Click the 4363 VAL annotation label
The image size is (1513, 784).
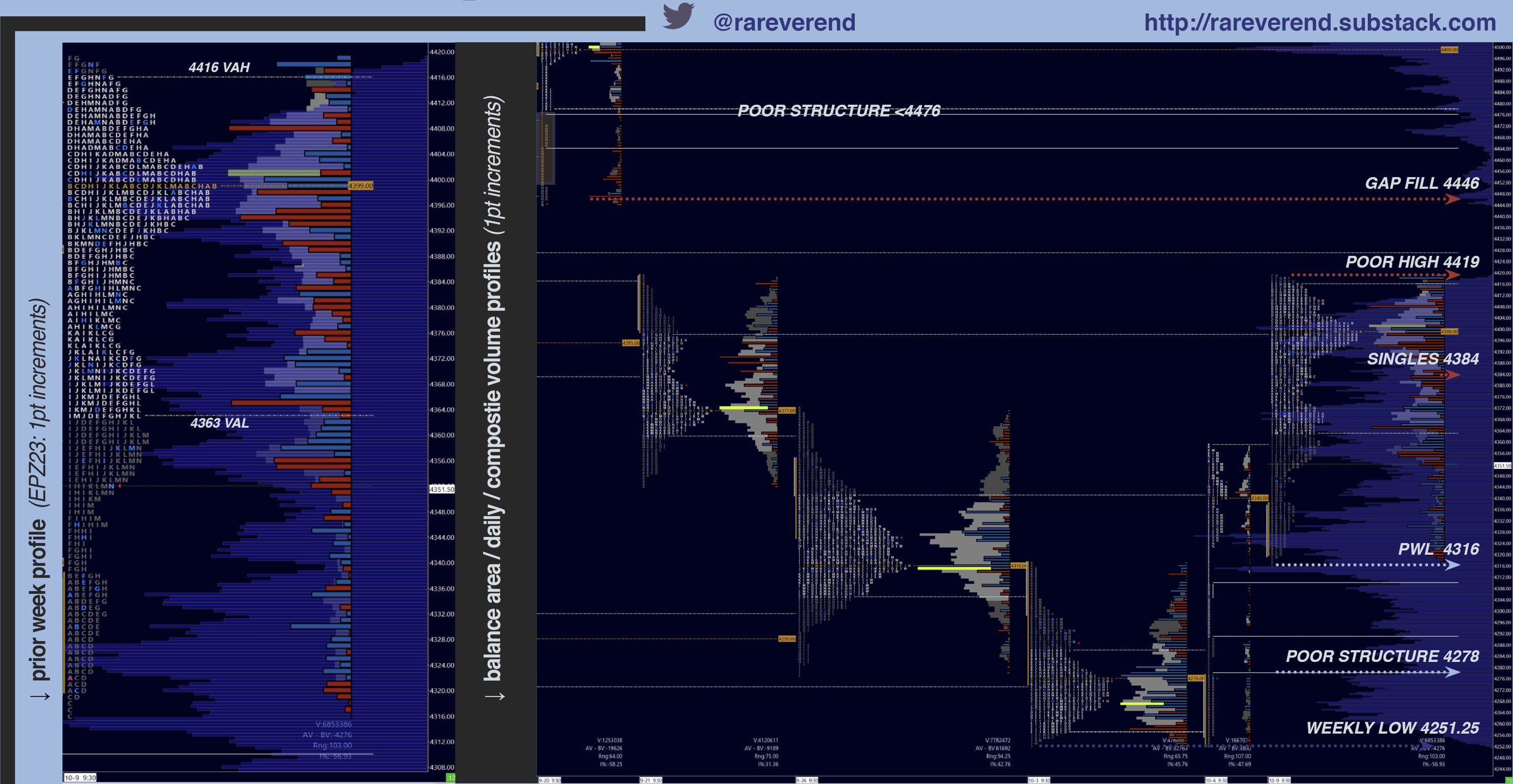click(x=219, y=423)
